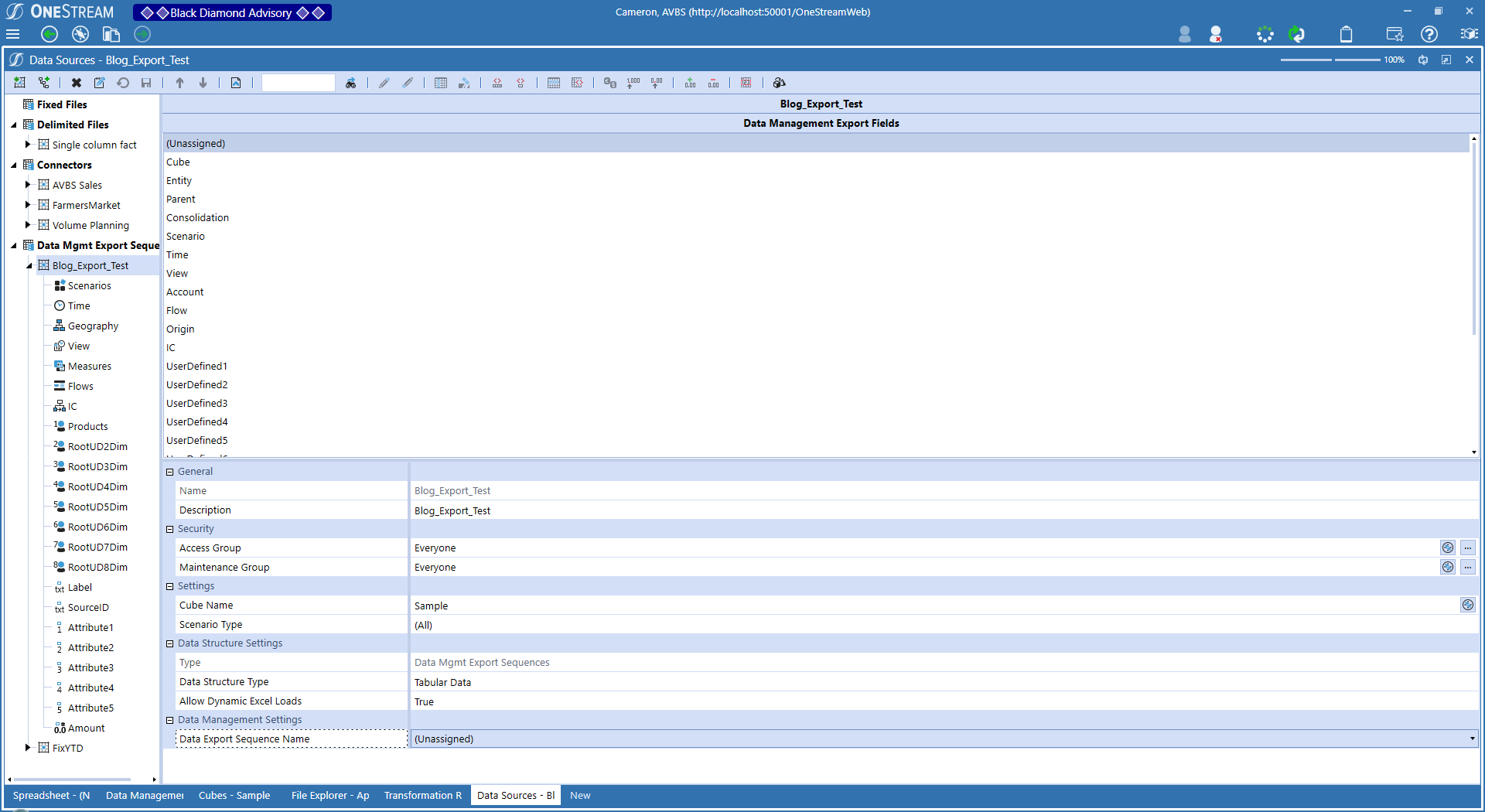The width and height of the screenshot is (1485, 812).
Task: Click the zoom slider in page header
Action: 1330,60
